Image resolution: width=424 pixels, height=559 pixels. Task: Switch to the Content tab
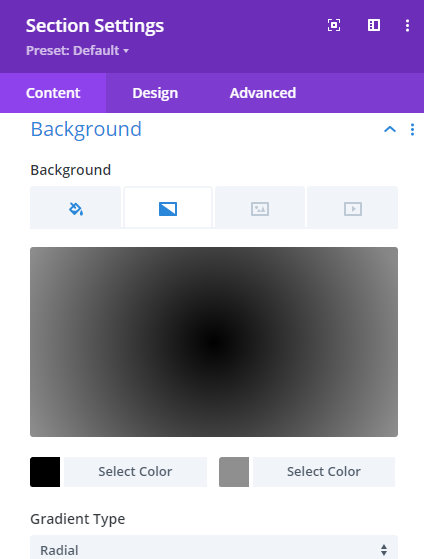(x=53, y=93)
